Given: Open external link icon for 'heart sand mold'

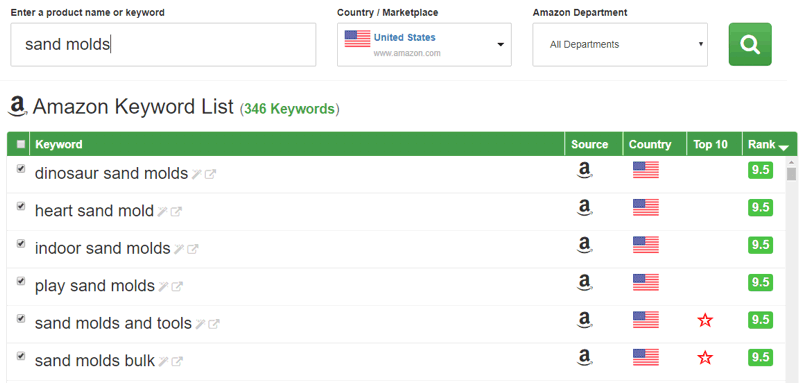Looking at the screenshot, I should tap(176, 212).
